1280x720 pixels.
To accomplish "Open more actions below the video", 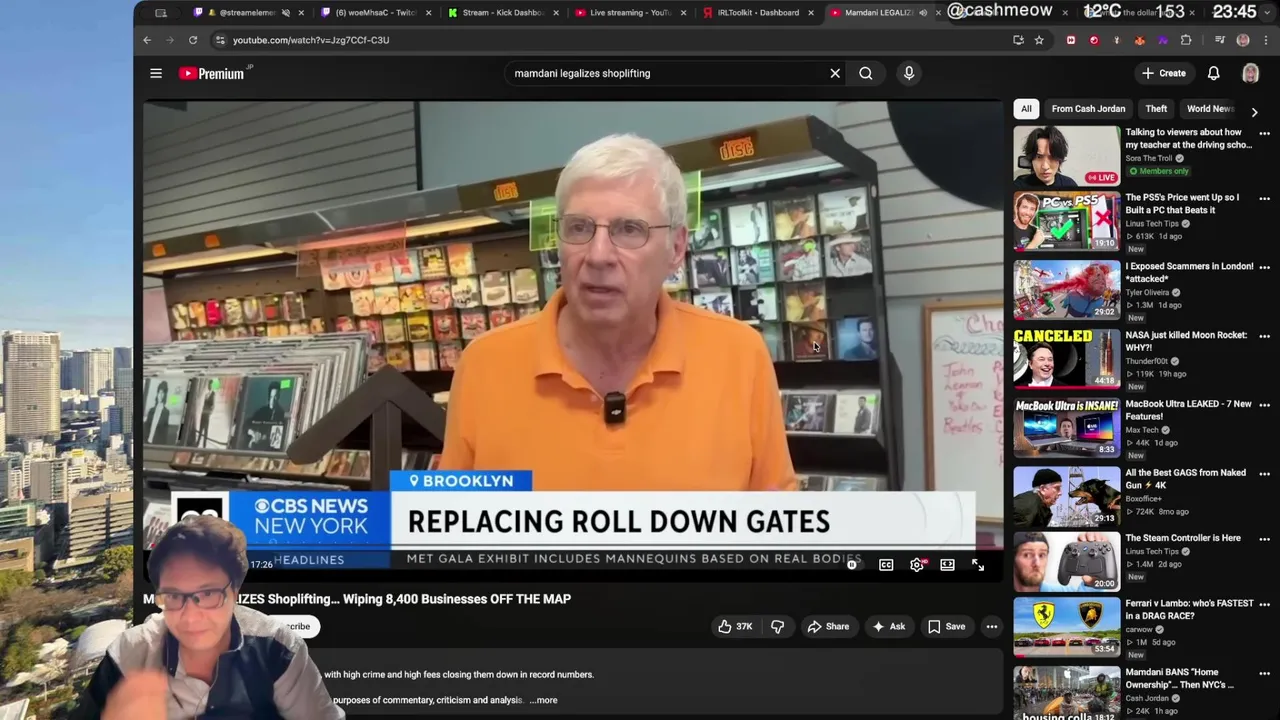I will click(992, 627).
